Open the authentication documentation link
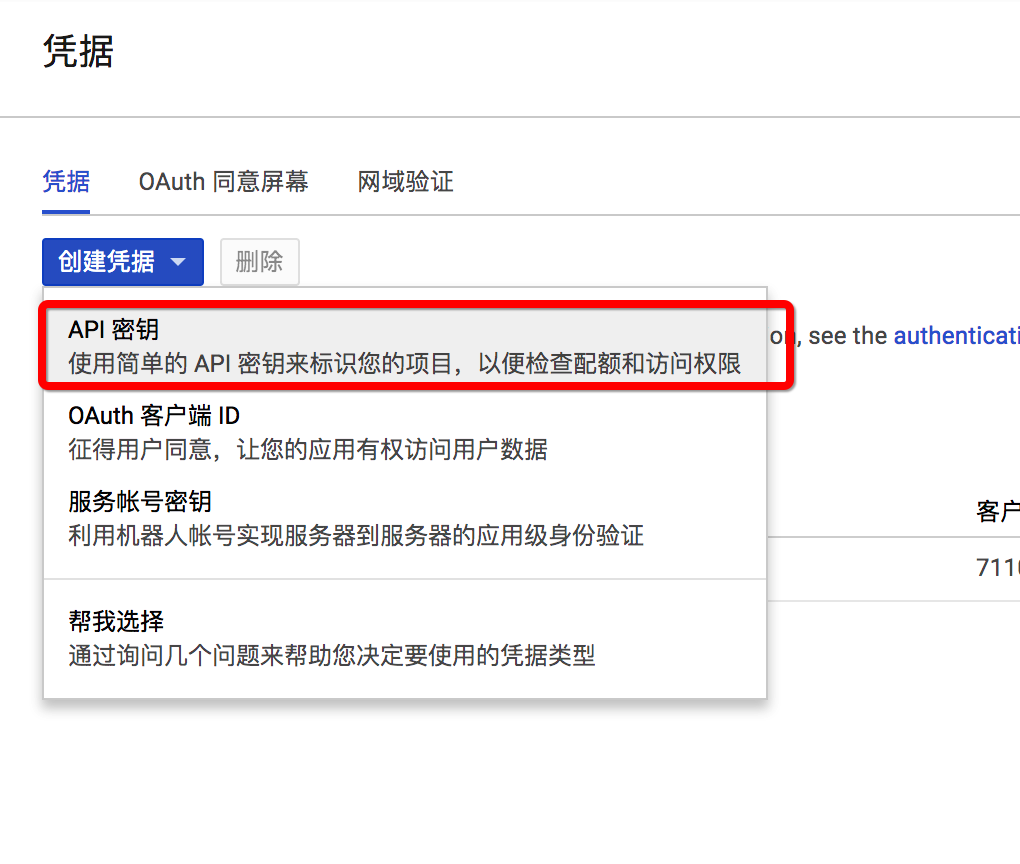The height and width of the screenshot is (864, 1020). 956,336
